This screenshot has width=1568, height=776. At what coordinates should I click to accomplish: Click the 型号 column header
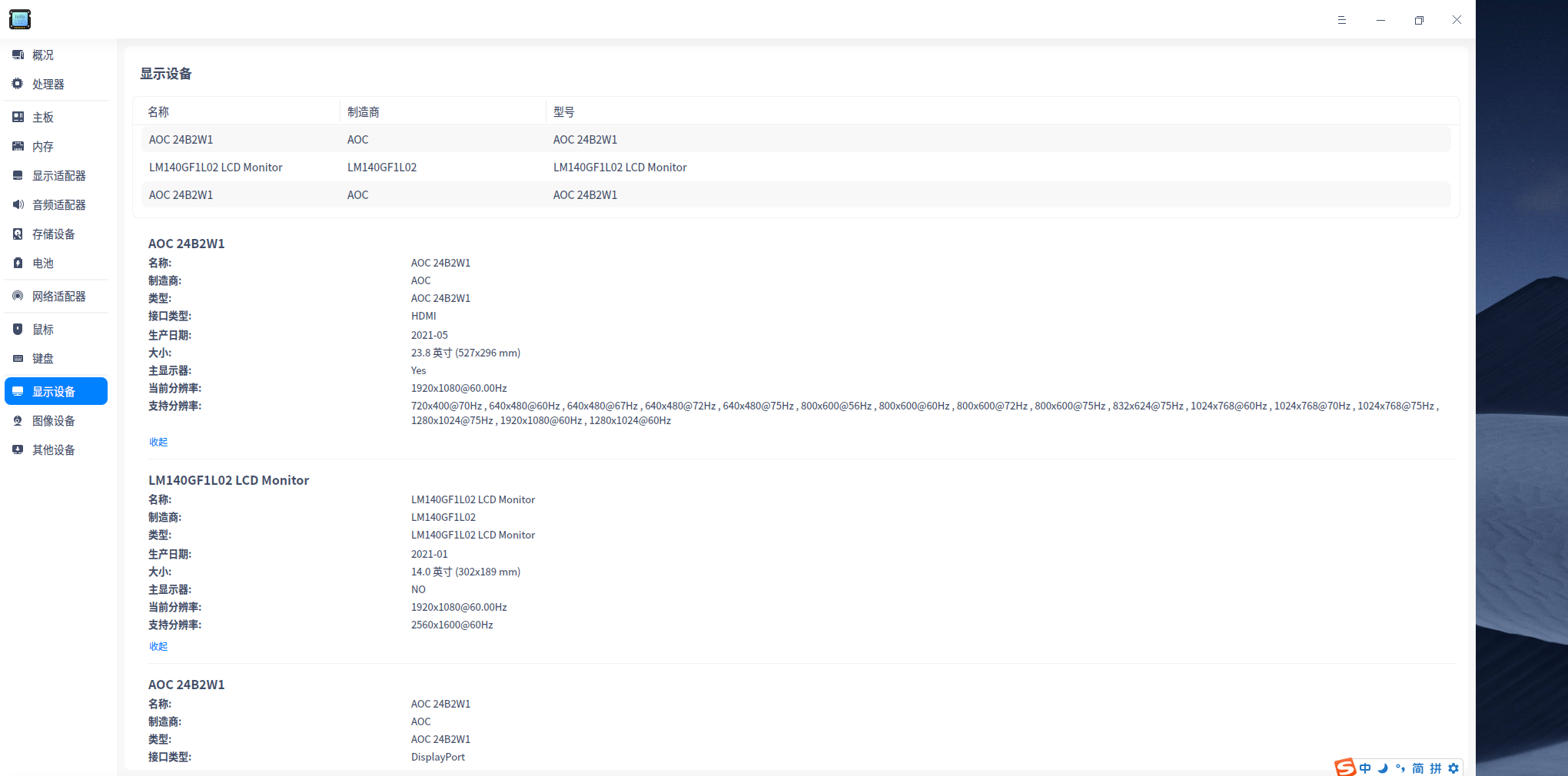tap(564, 112)
